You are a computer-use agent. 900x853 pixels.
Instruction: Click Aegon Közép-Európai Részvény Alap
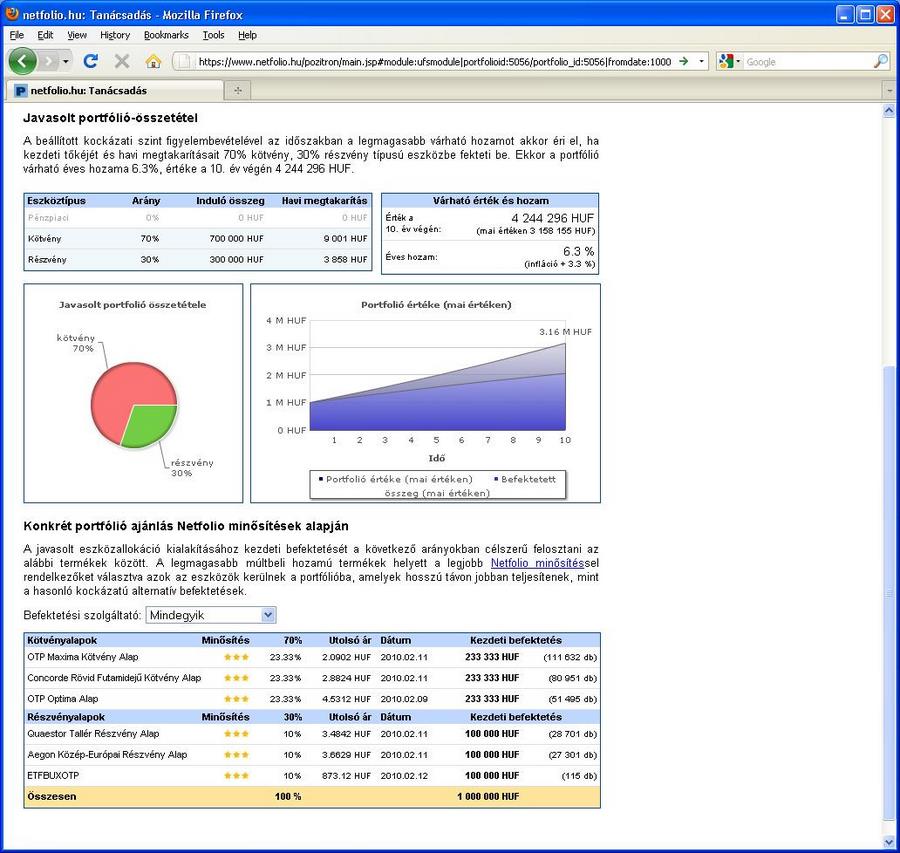[x=107, y=754]
